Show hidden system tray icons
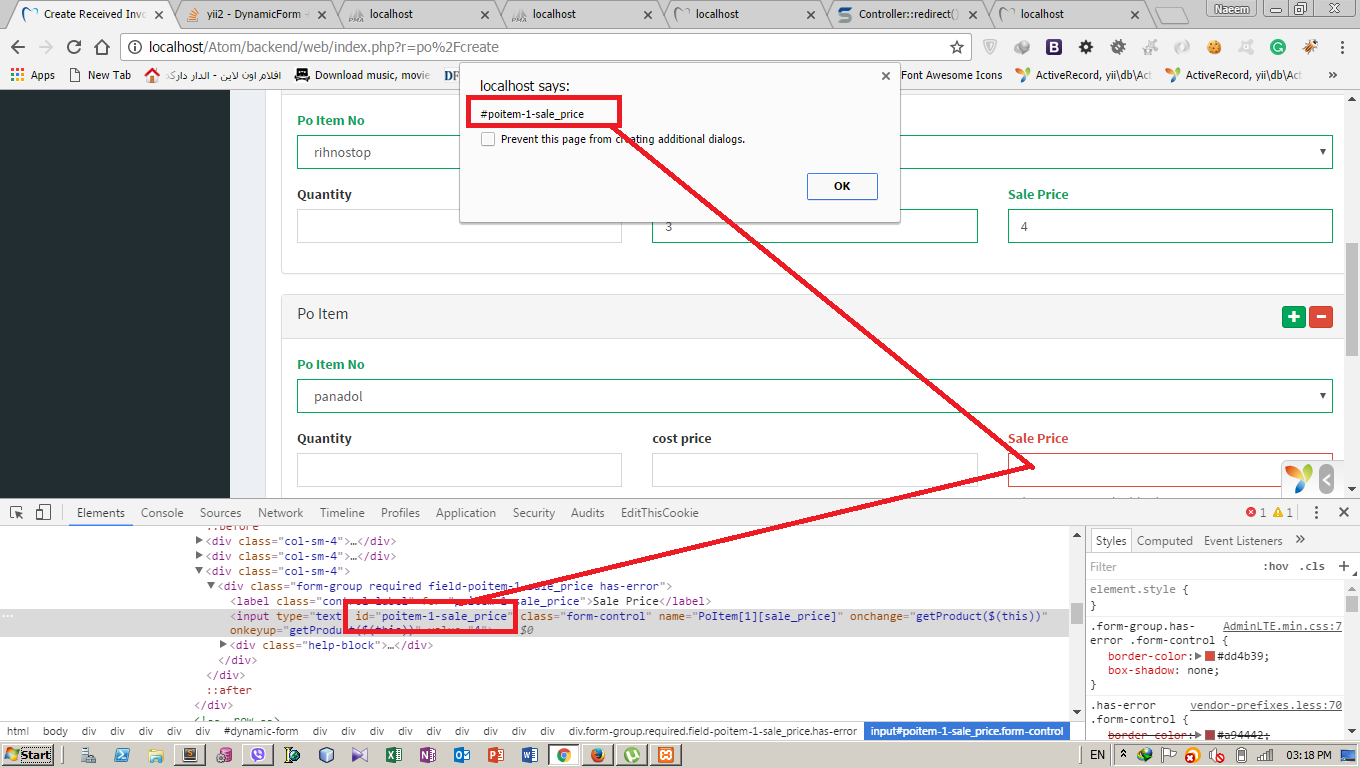 (x=1125, y=754)
